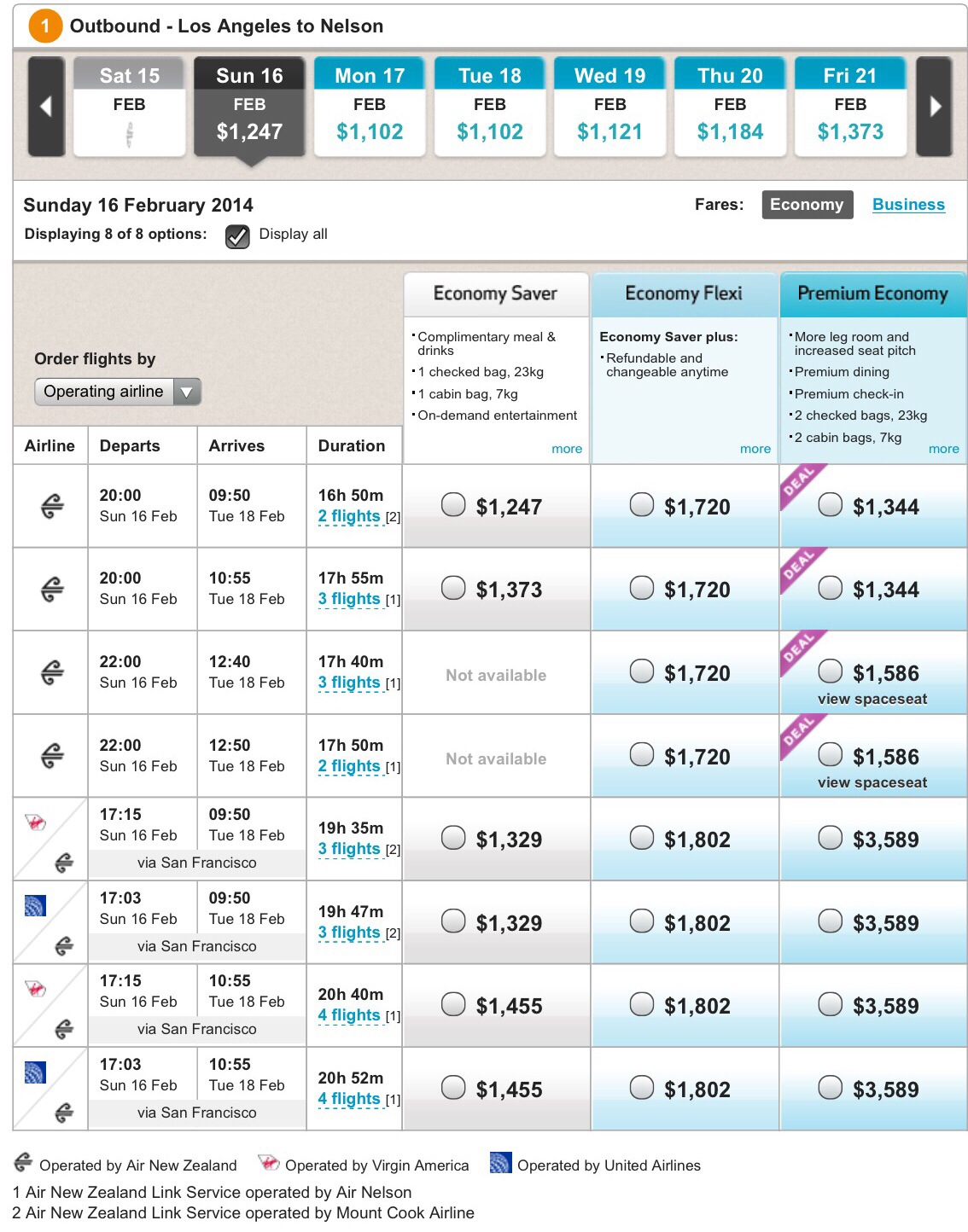
Task: Click the previous dates arrow
Action: coord(46,107)
